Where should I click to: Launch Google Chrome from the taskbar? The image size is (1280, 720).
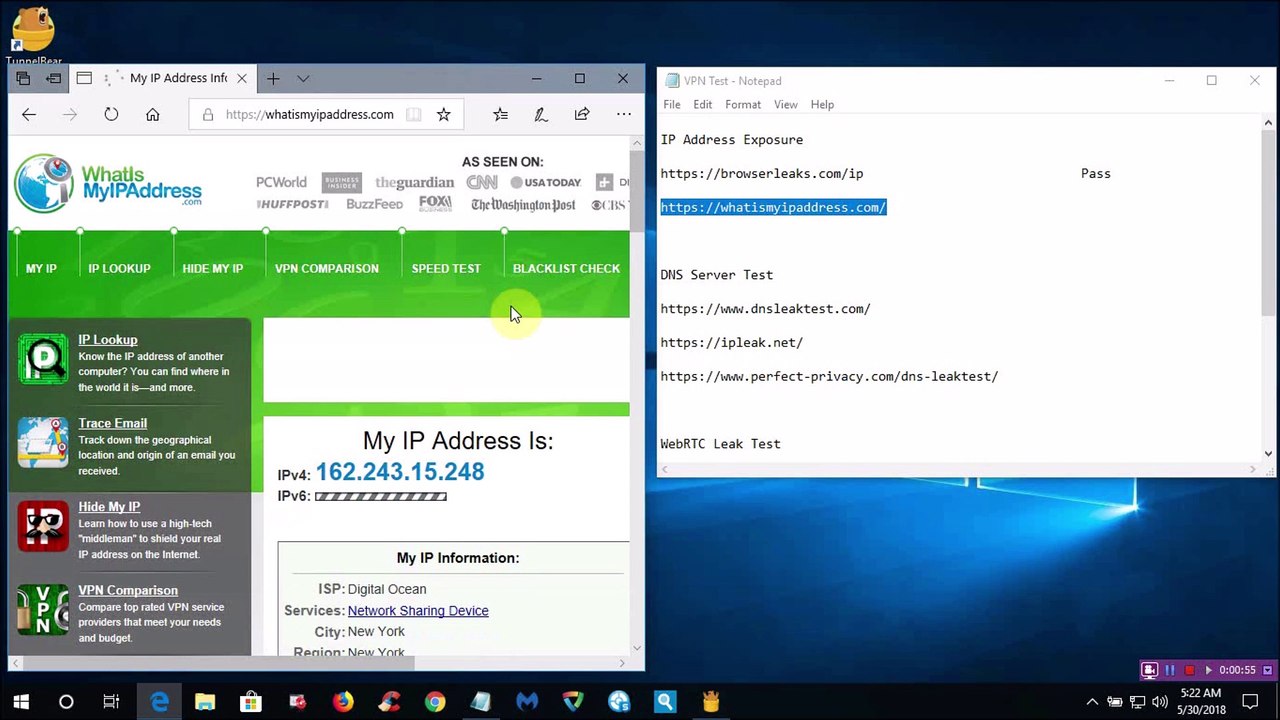[435, 702]
